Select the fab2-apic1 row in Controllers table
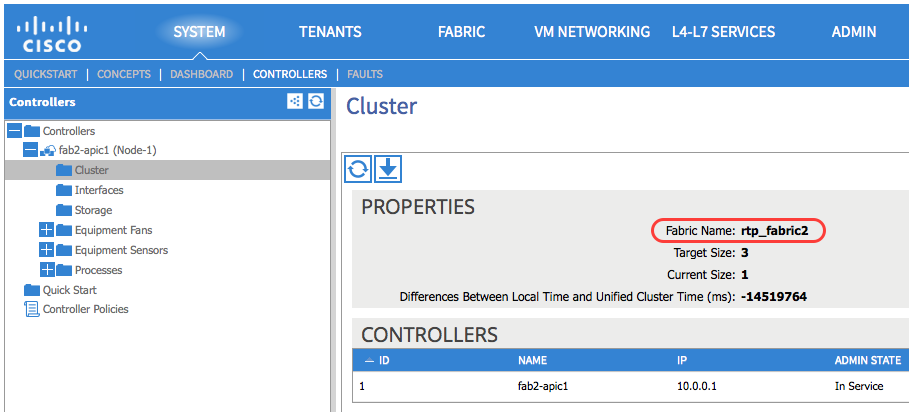The width and height of the screenshot is (909, 412). pyautogui.click(x=631, y=386)
